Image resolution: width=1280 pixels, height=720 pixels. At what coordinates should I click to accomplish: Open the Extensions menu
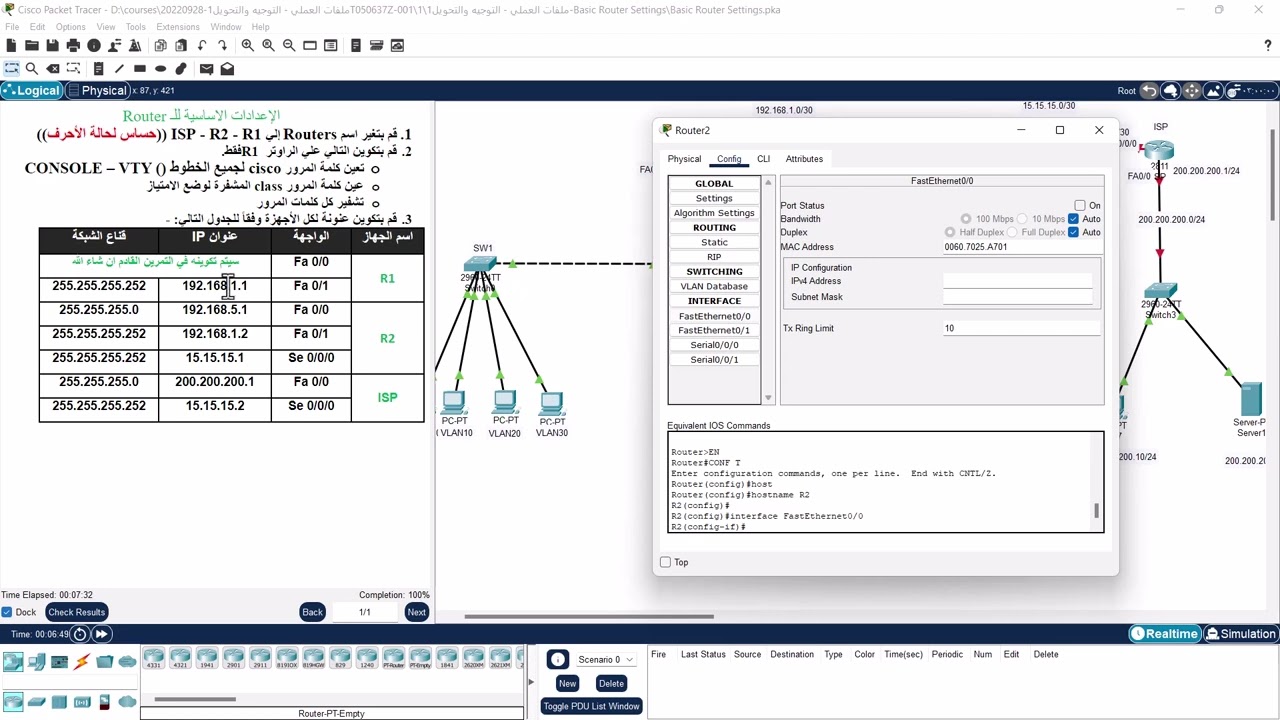[x=178, y=27]
